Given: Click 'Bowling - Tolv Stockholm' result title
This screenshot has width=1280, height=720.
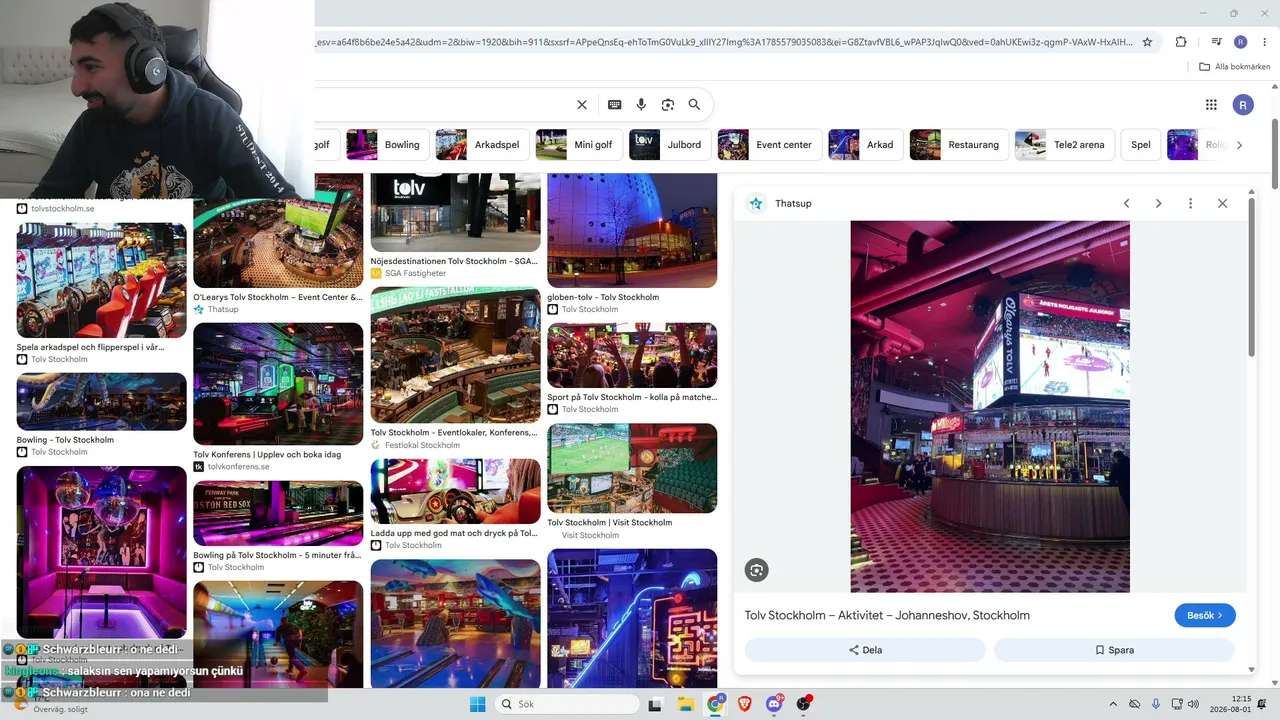Looking at the screenshot, I should (x=65, y=440).
